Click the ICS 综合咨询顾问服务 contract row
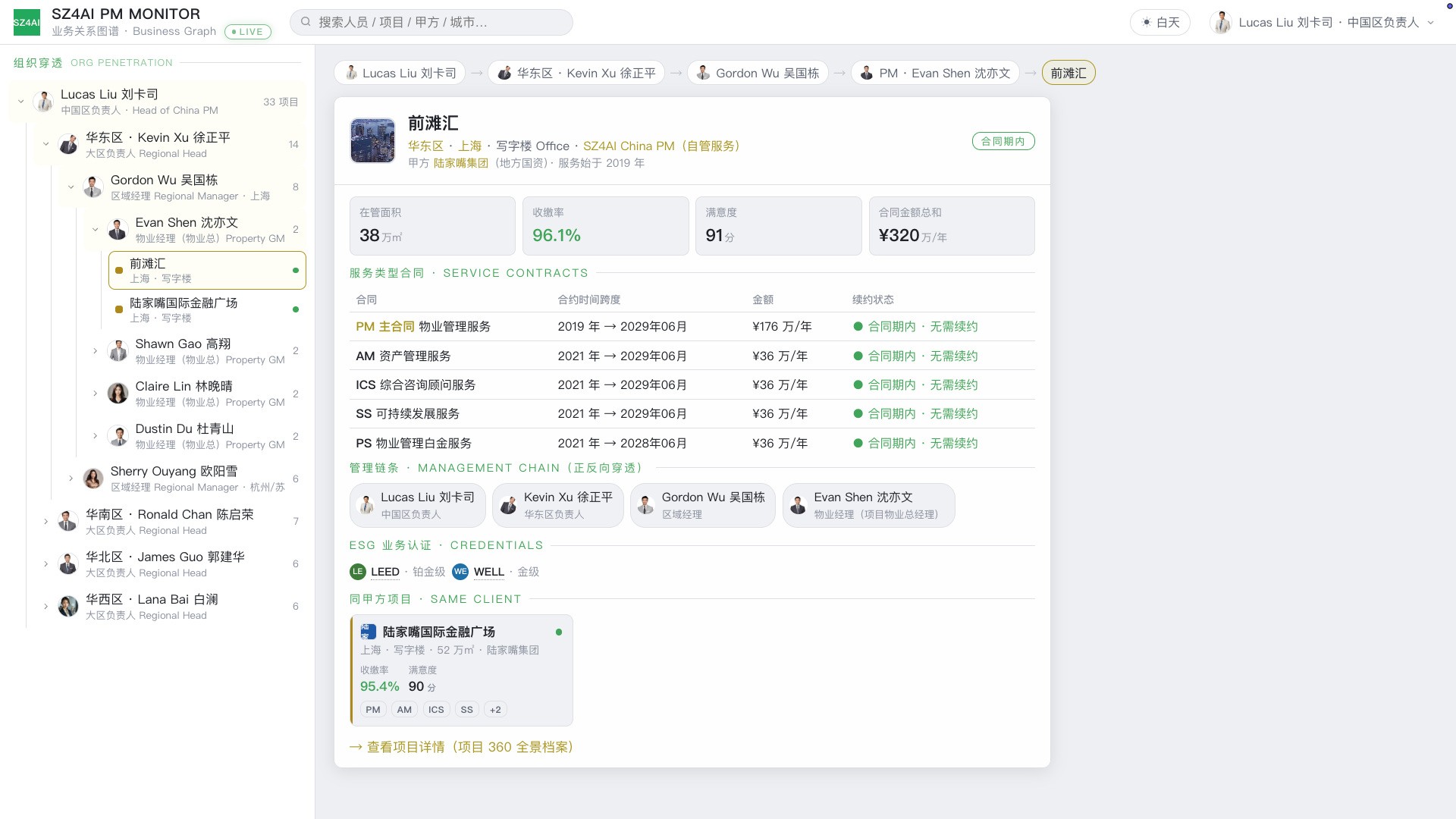Viewport: 1456px width, 819px height. point(692,384)
